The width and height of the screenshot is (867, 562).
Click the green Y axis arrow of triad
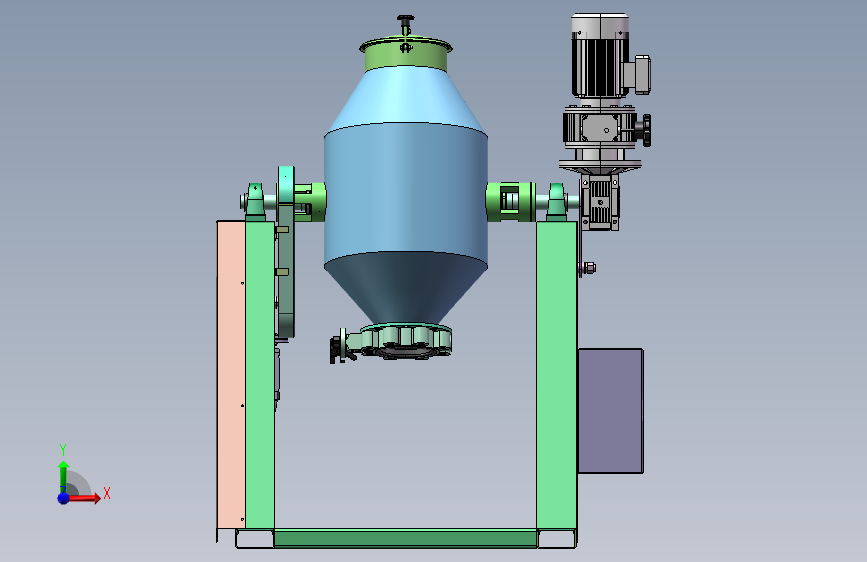click(x=64, y=477)
